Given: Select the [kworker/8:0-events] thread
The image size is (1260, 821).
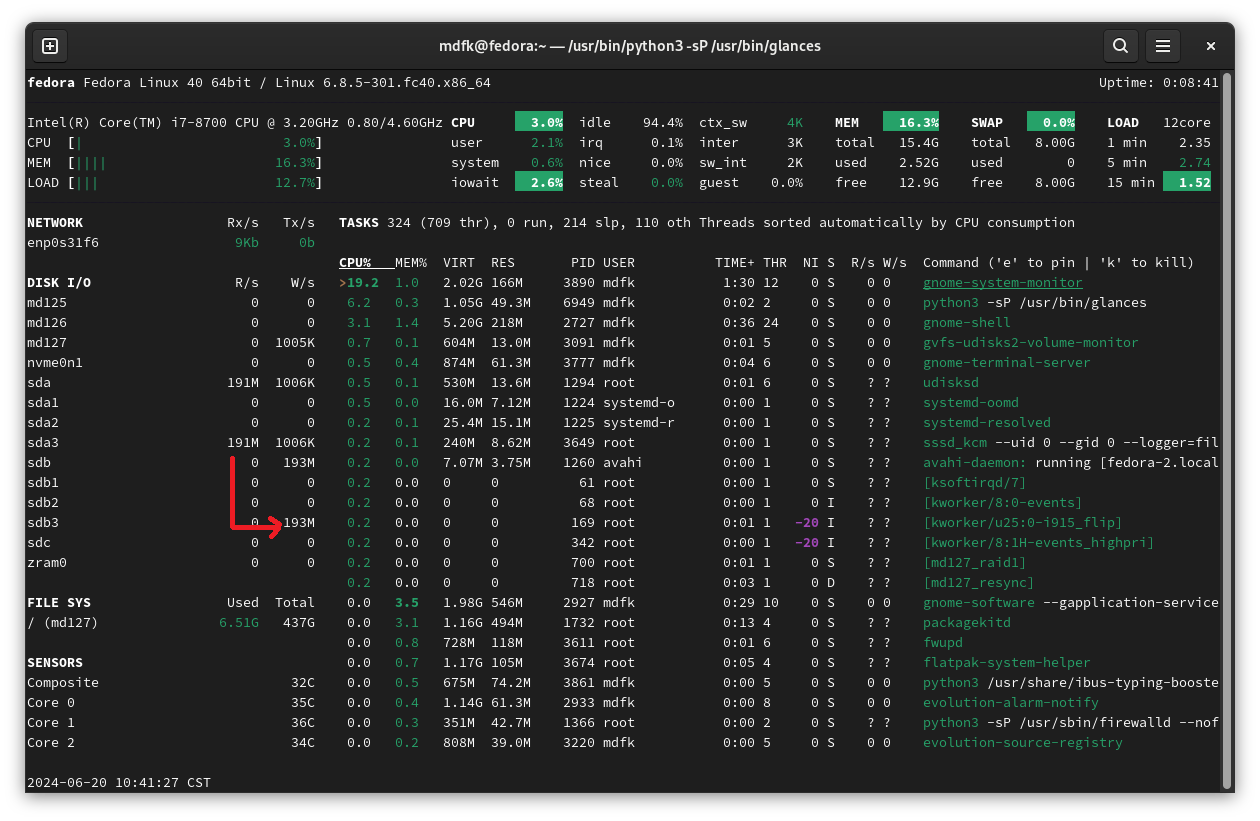Looking at the screenshot, I should pyautogui.click(x=1003, y=503).
